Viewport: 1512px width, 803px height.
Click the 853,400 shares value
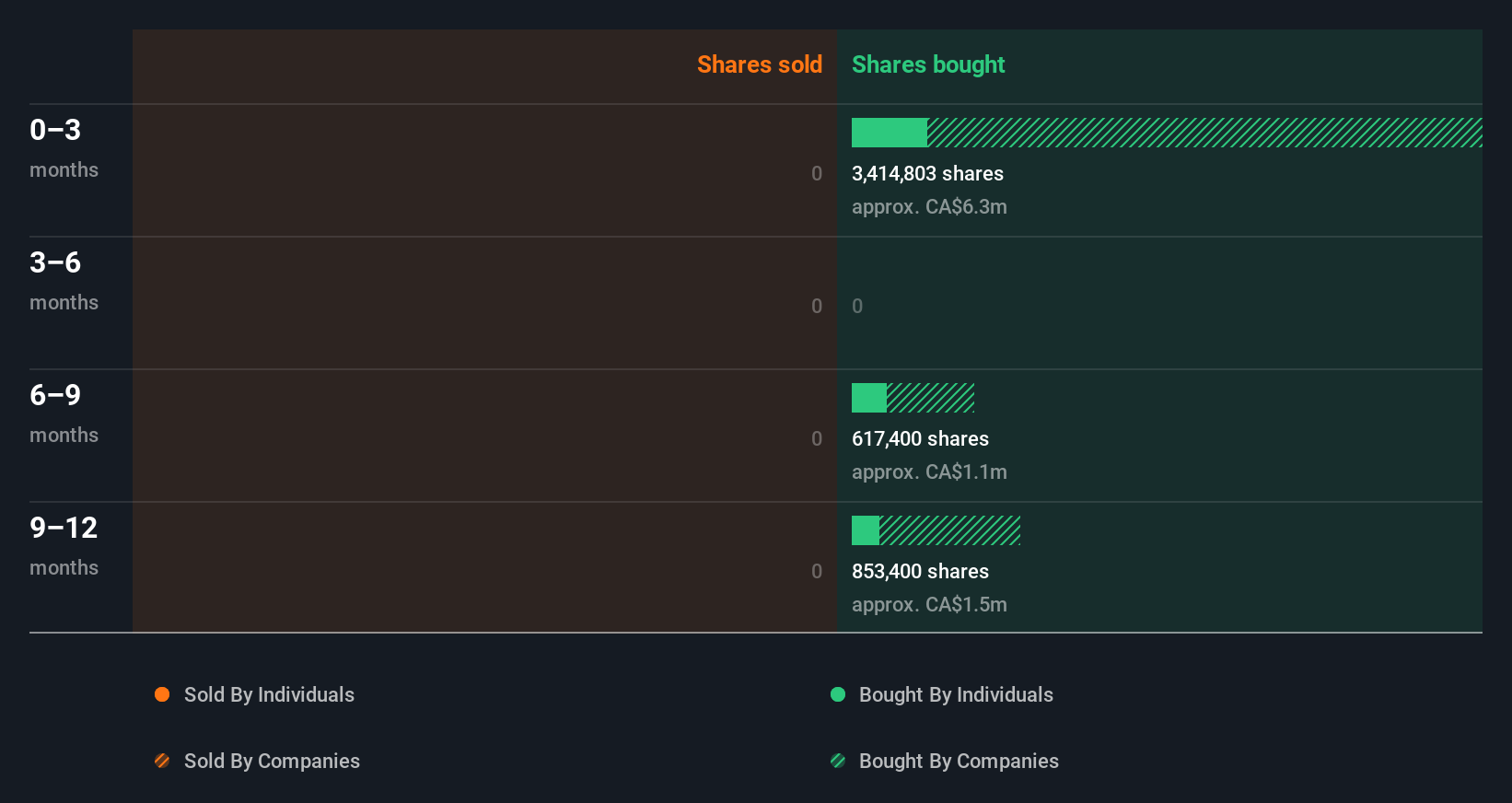[920, 571]
